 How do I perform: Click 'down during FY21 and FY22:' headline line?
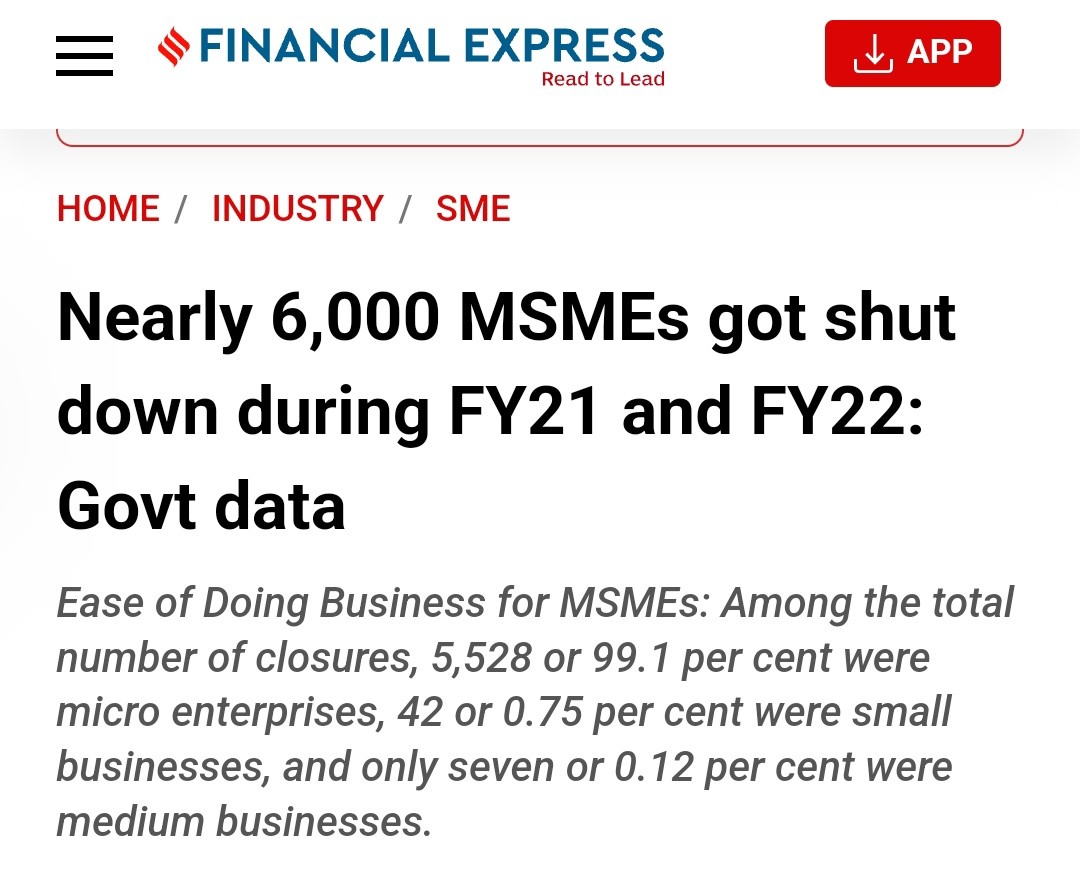pos(490,412)
